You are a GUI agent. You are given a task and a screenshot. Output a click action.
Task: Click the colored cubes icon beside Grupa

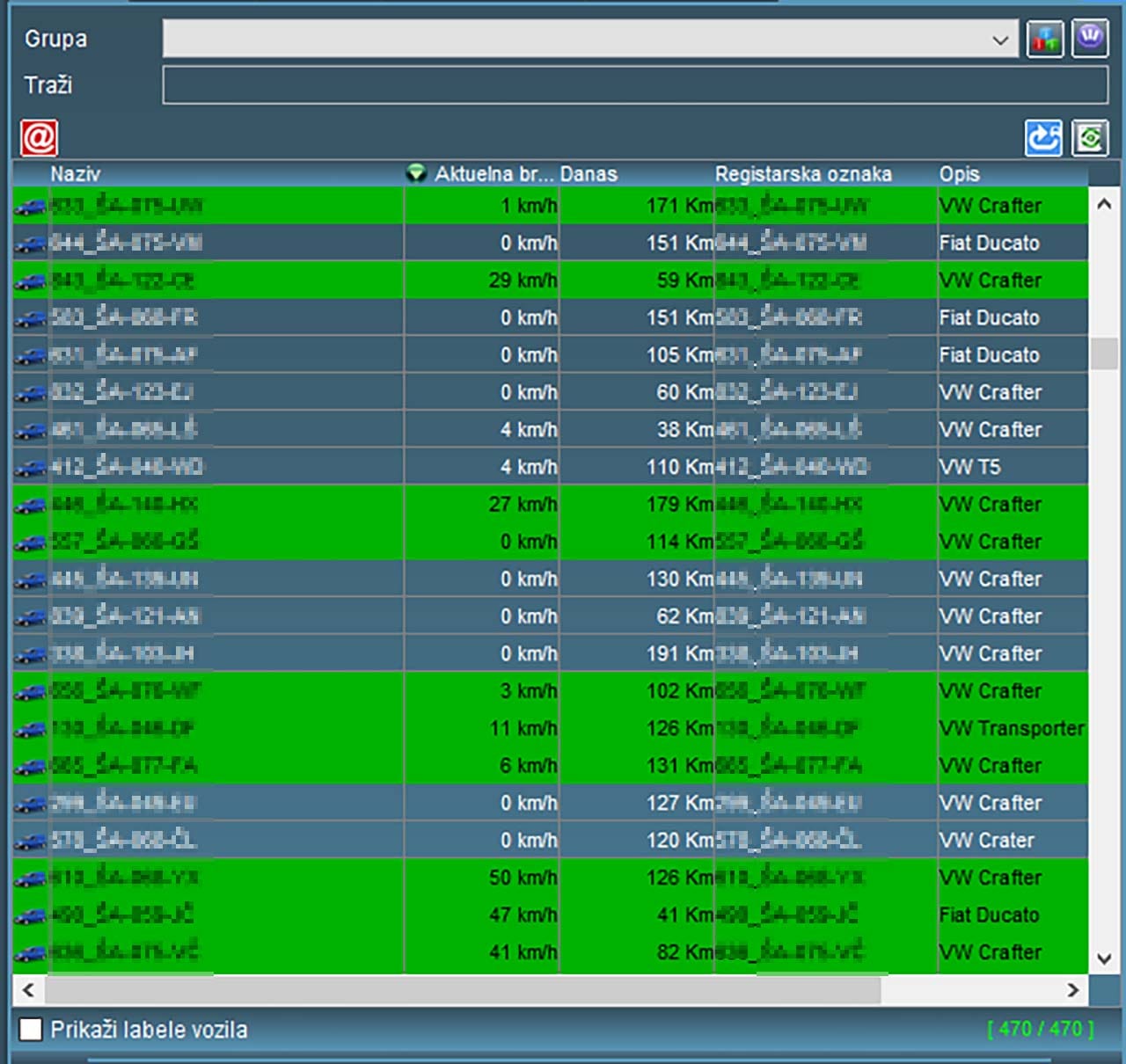pyautogui.click(x=1044, y=40)
